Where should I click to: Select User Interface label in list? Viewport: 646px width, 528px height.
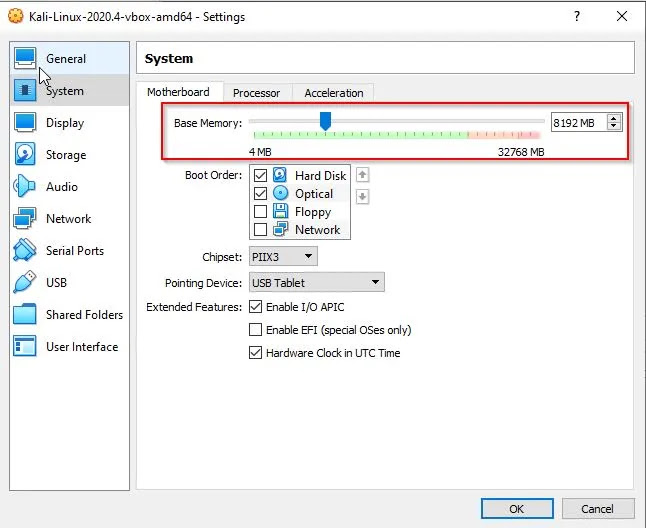pyautogui.click(x=82, y=346)
